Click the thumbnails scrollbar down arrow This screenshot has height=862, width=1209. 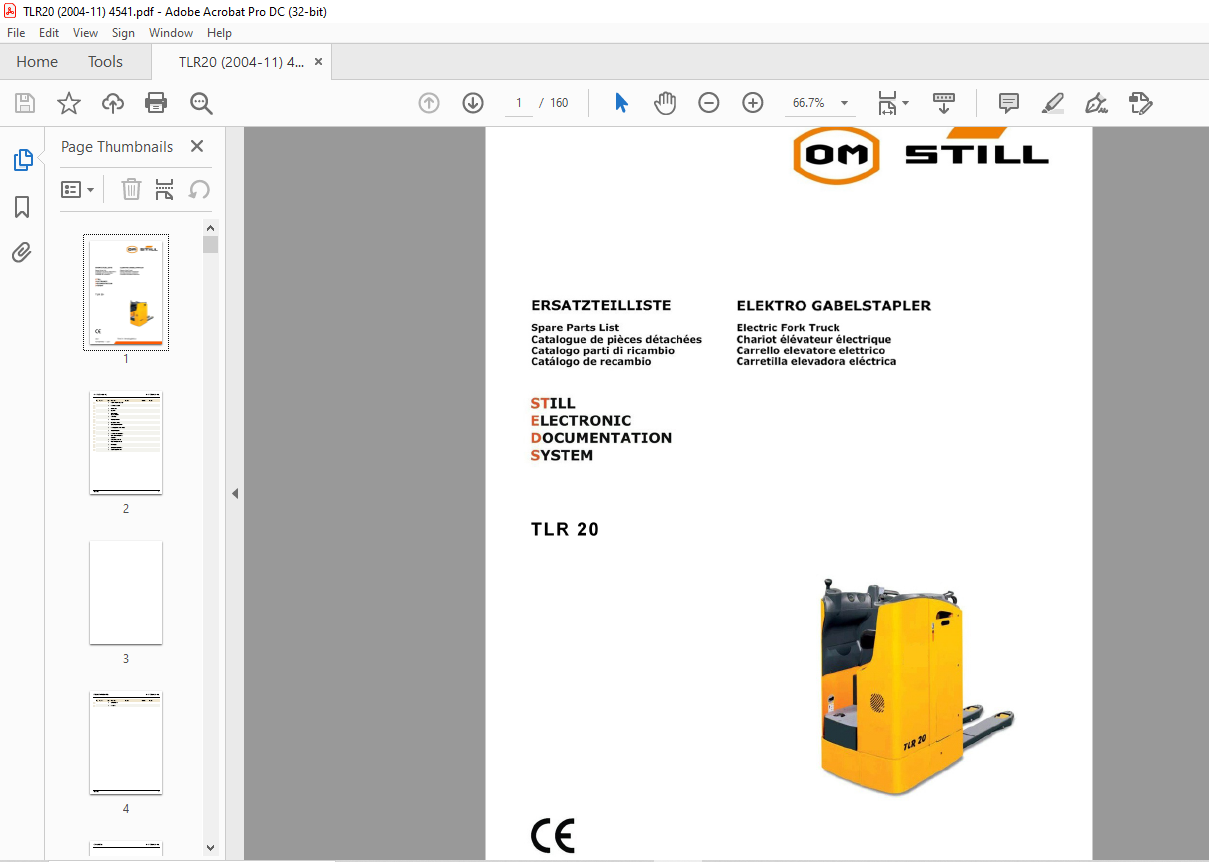click(x=210, y=847)
